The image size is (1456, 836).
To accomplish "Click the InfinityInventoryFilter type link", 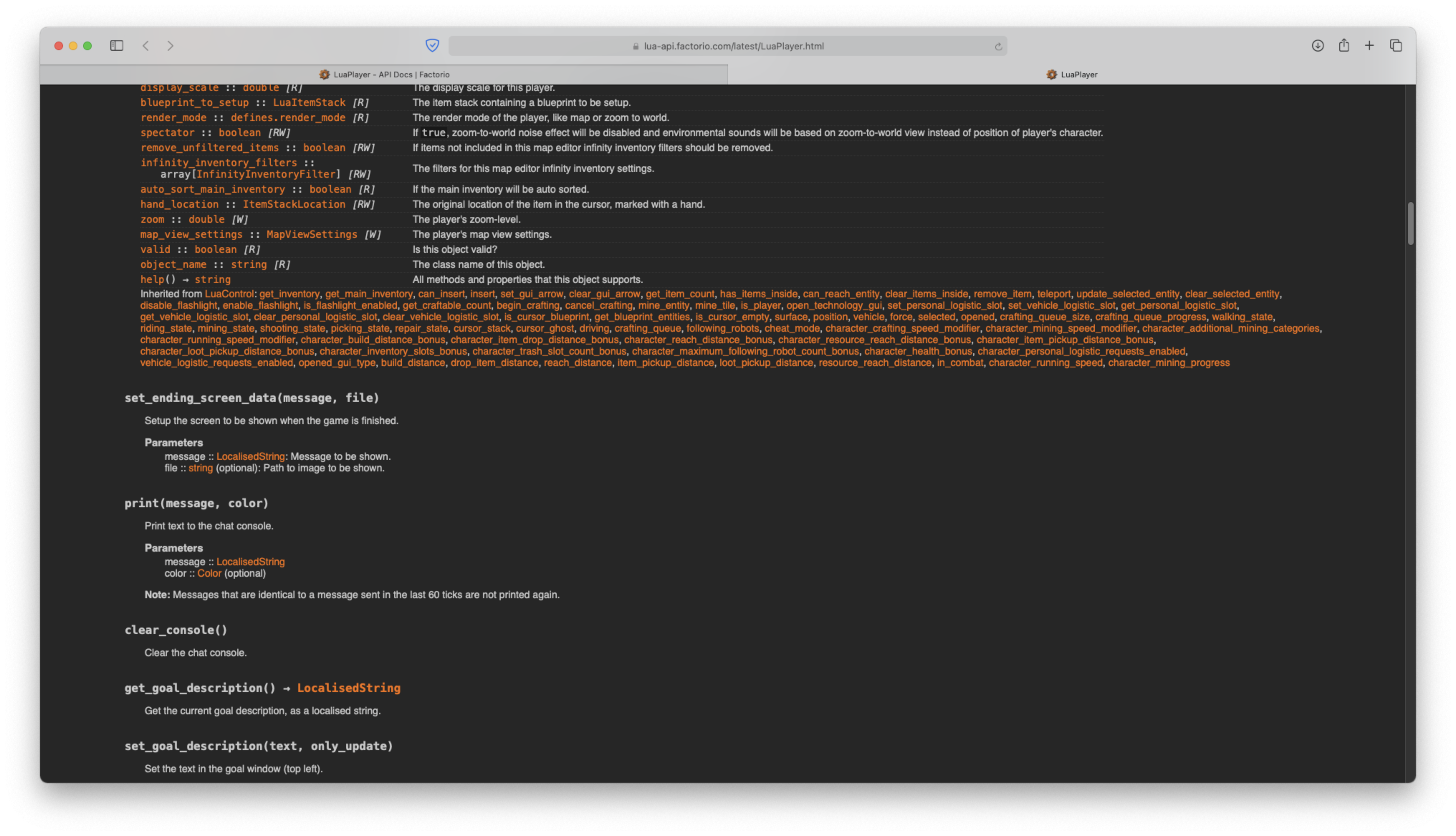I will click(266, 174).
